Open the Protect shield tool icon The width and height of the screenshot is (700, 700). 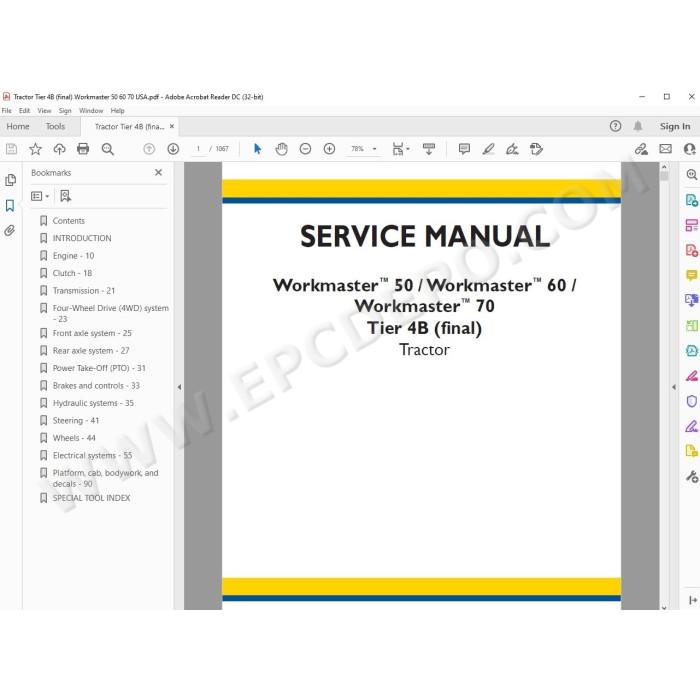[x=692, y=401]
